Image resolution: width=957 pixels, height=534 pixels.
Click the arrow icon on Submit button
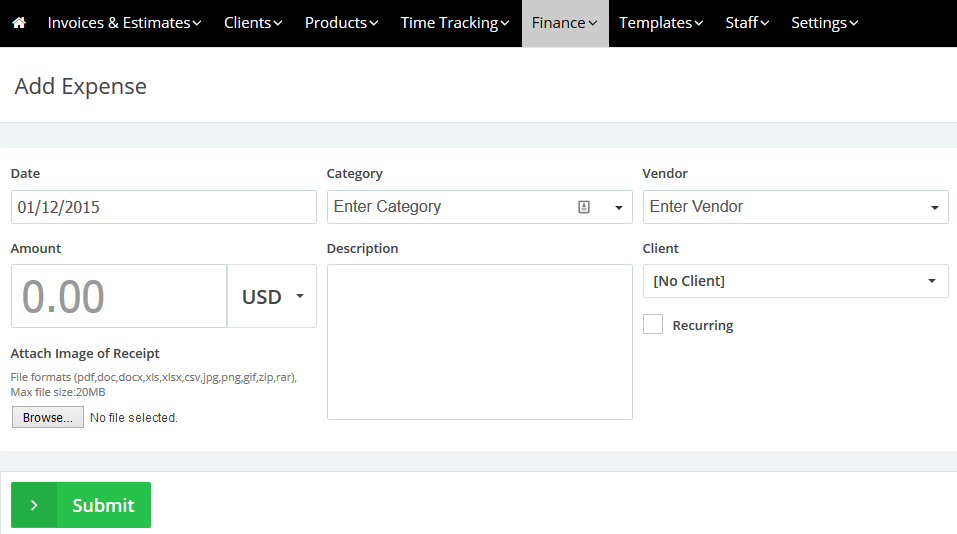point(34,505)
